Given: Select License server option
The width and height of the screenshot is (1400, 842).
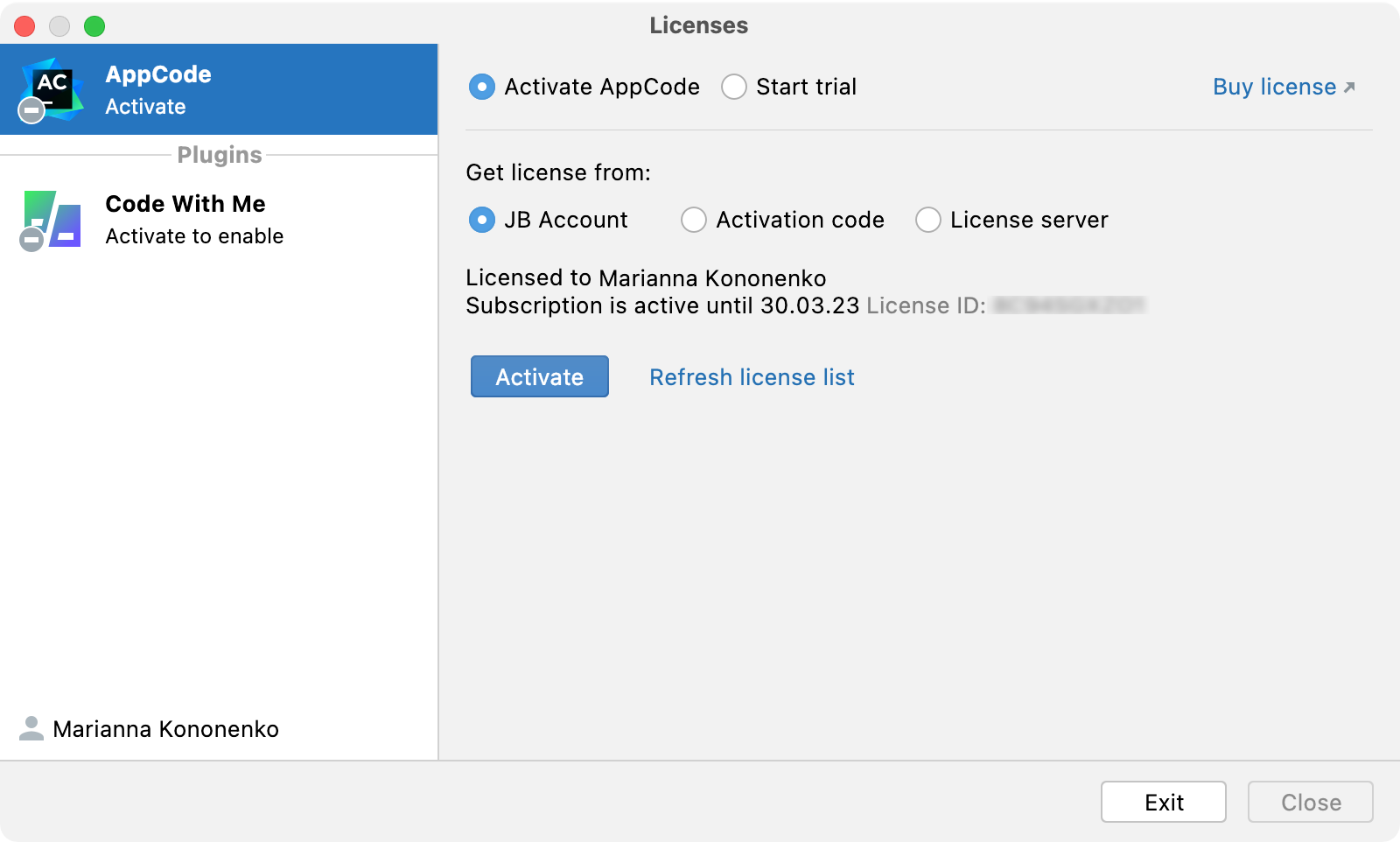Looking at the screenshot, I should pos(927,220).
